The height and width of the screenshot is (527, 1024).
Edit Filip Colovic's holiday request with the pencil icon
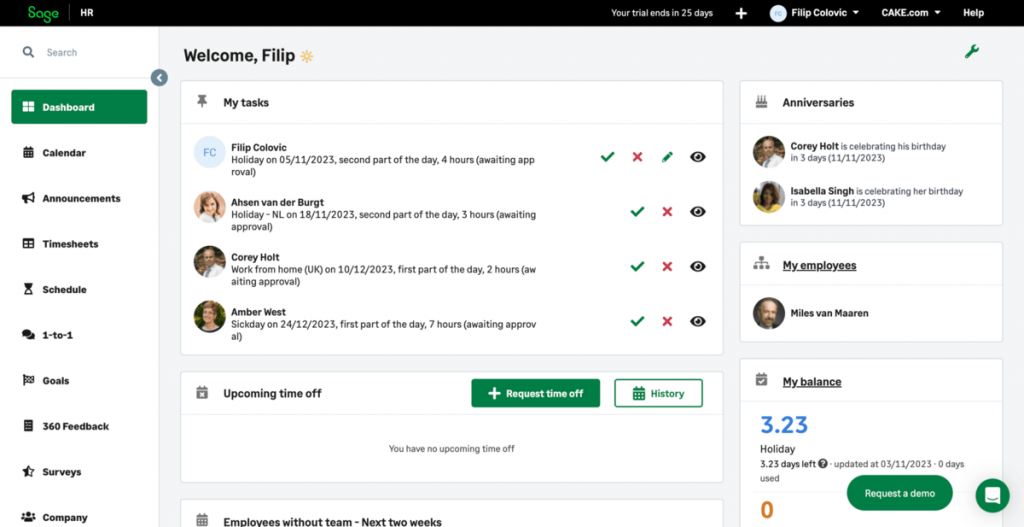[667, 157]
